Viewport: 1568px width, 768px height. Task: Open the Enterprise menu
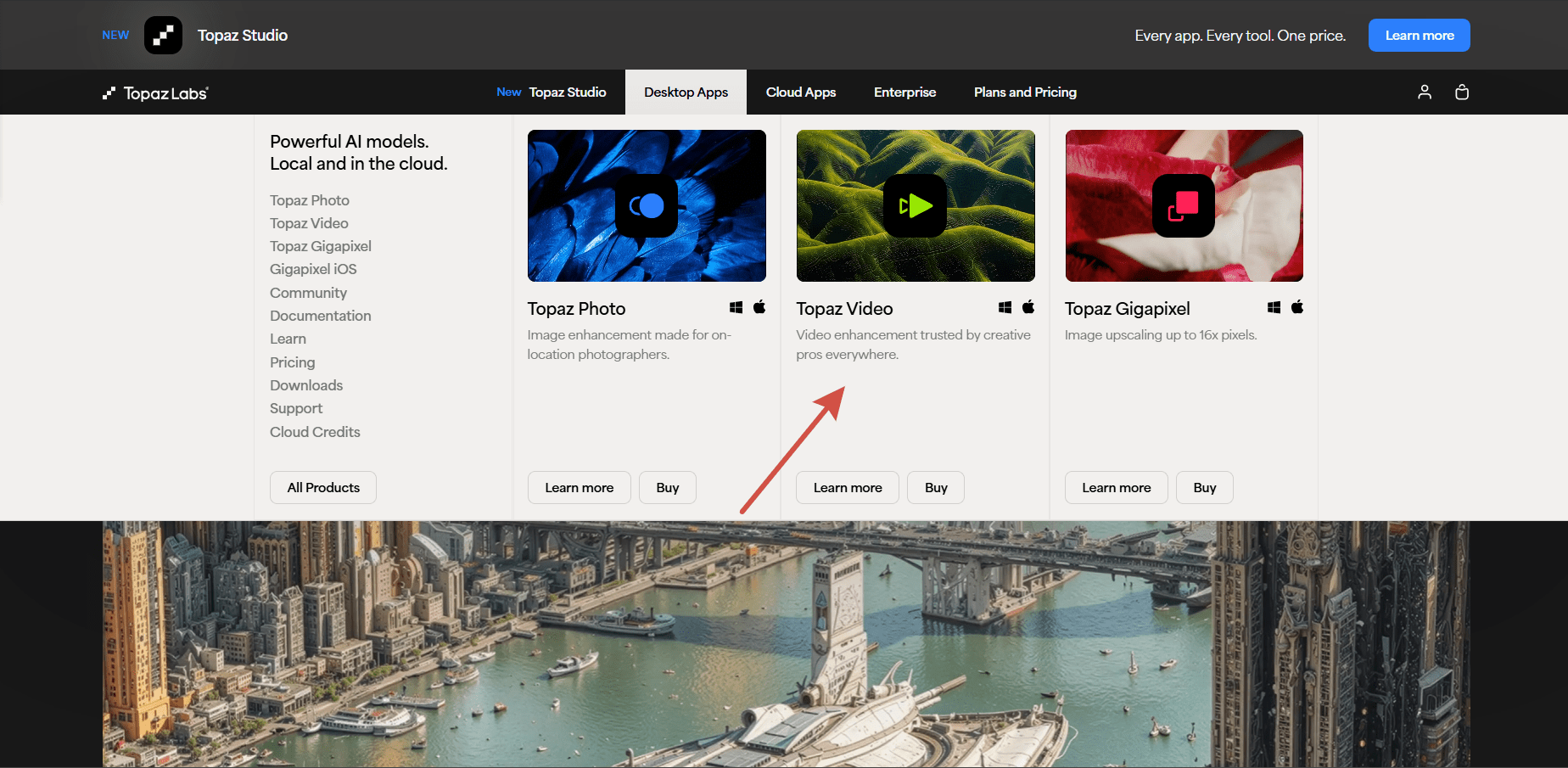(x=905, y=92)
